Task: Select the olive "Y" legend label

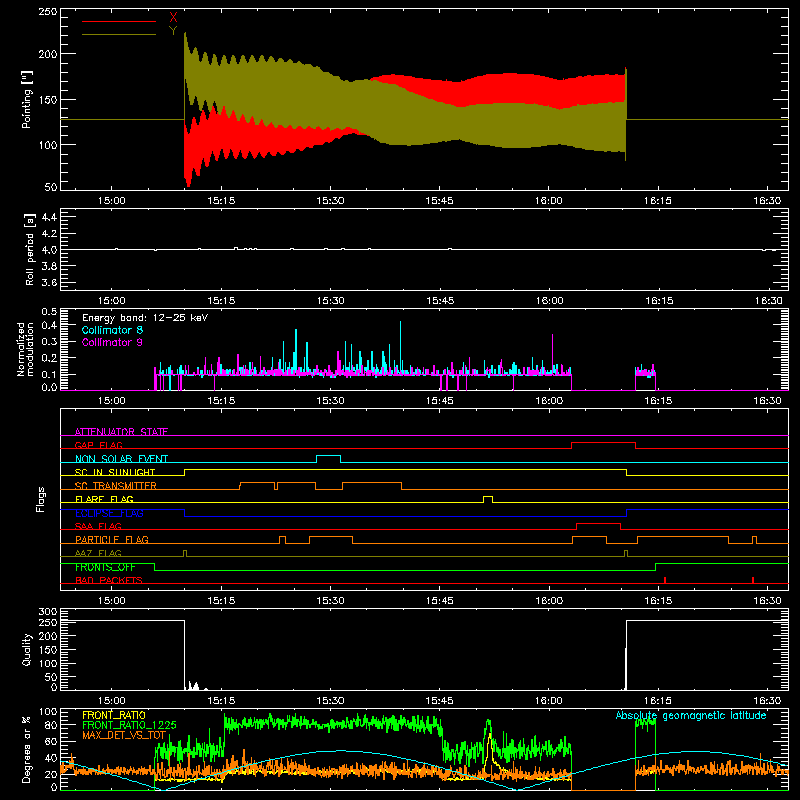Action: point(173,31)
